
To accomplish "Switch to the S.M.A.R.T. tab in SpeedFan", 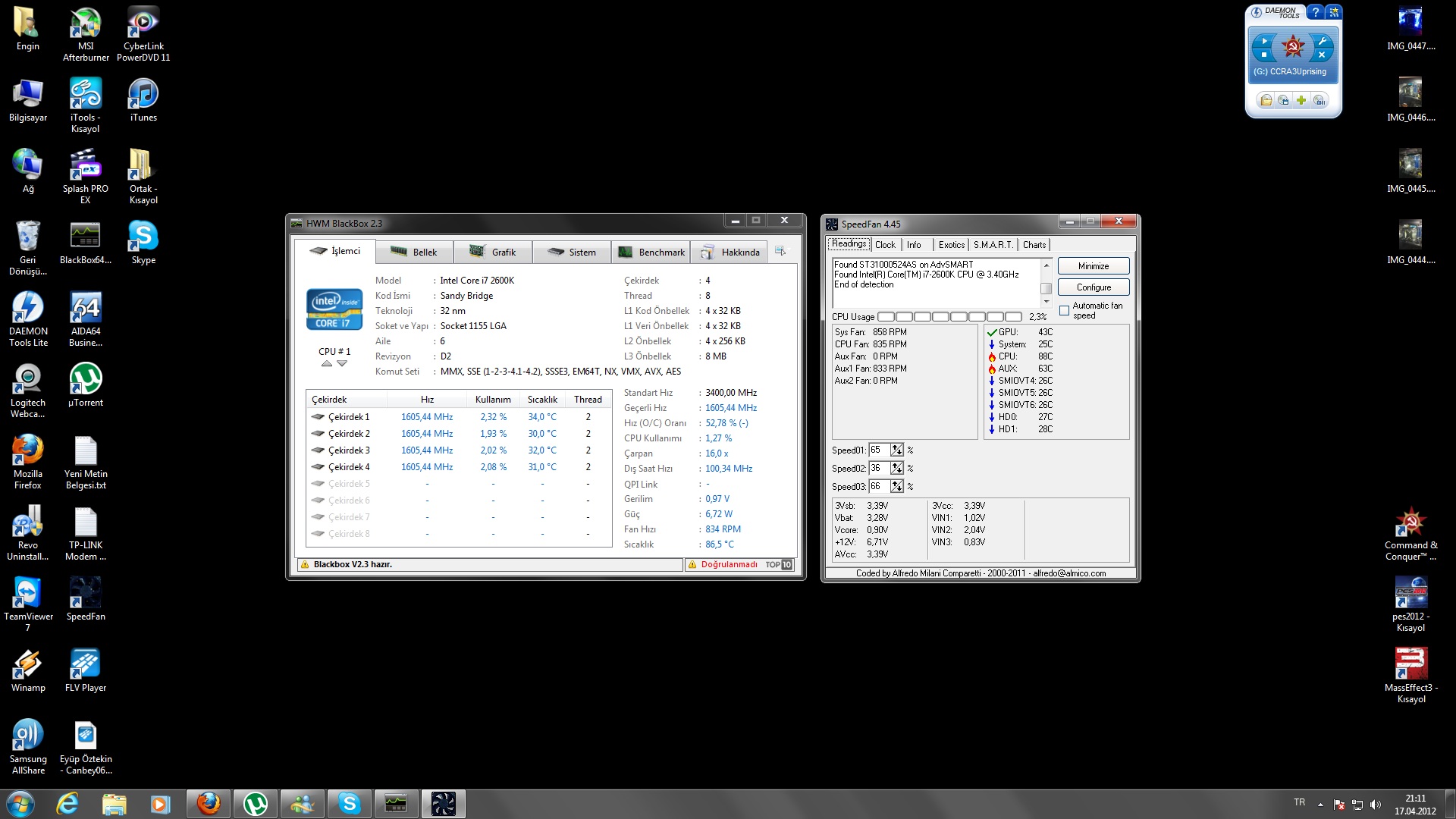I will [993, 245].
